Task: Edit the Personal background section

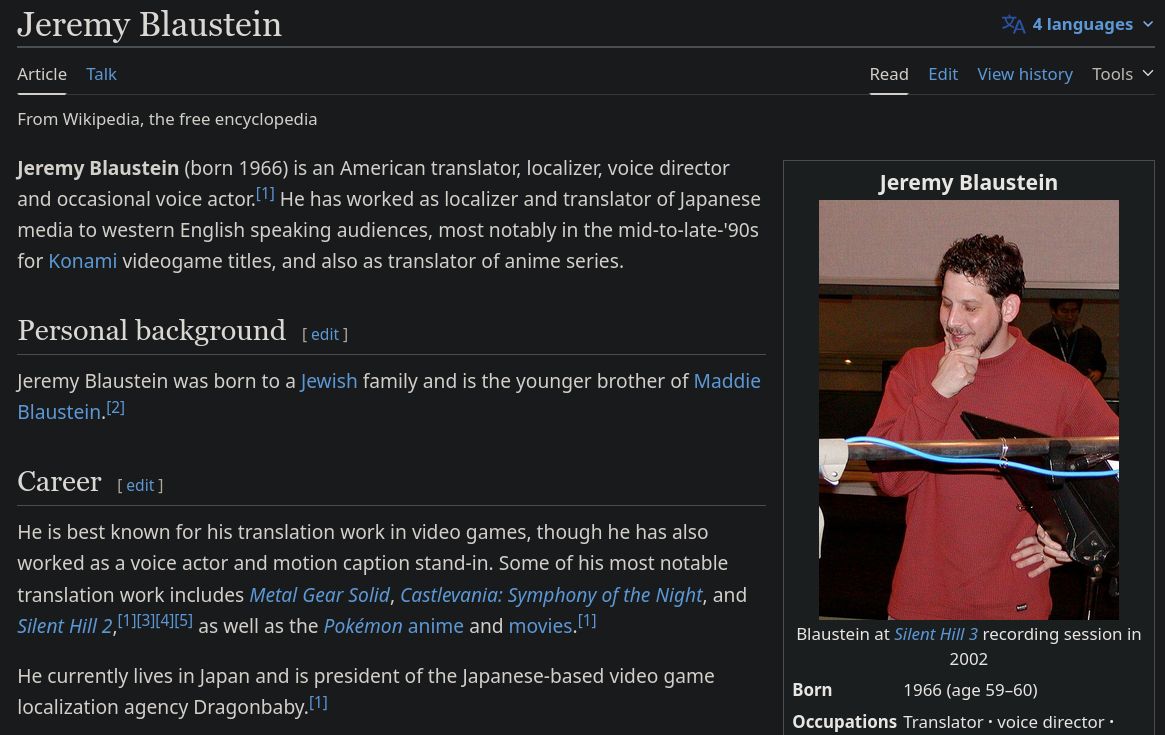Action: (x=325, y=334)
